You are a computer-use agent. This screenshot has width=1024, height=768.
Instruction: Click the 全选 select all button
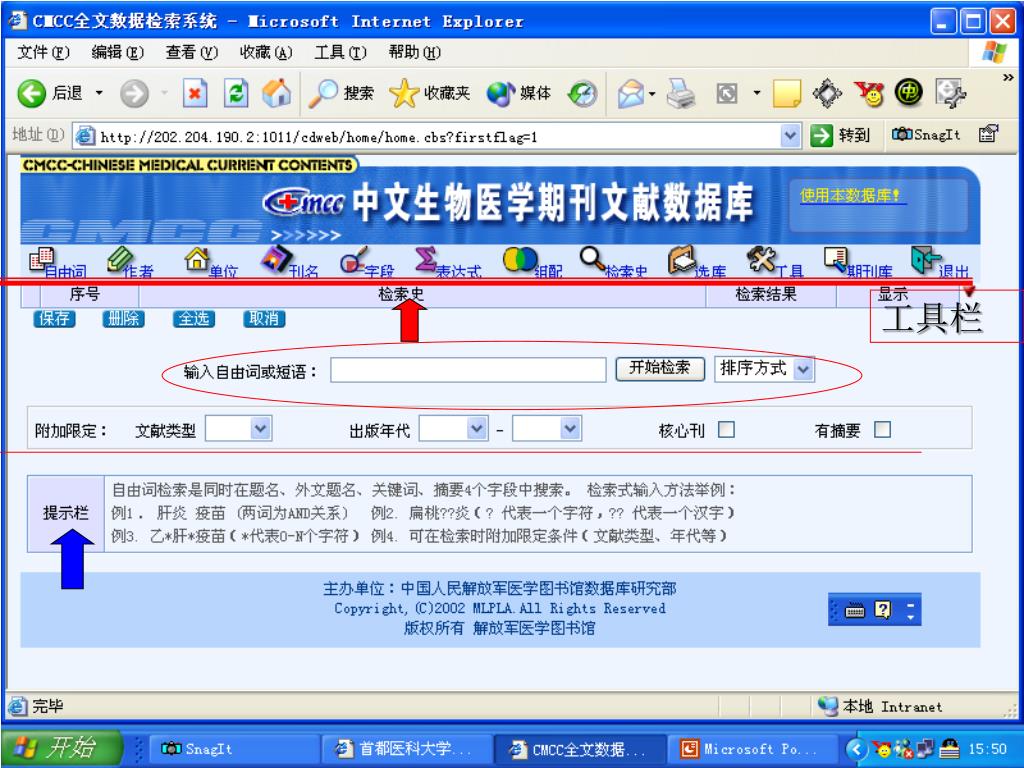[x=194, y=319]
